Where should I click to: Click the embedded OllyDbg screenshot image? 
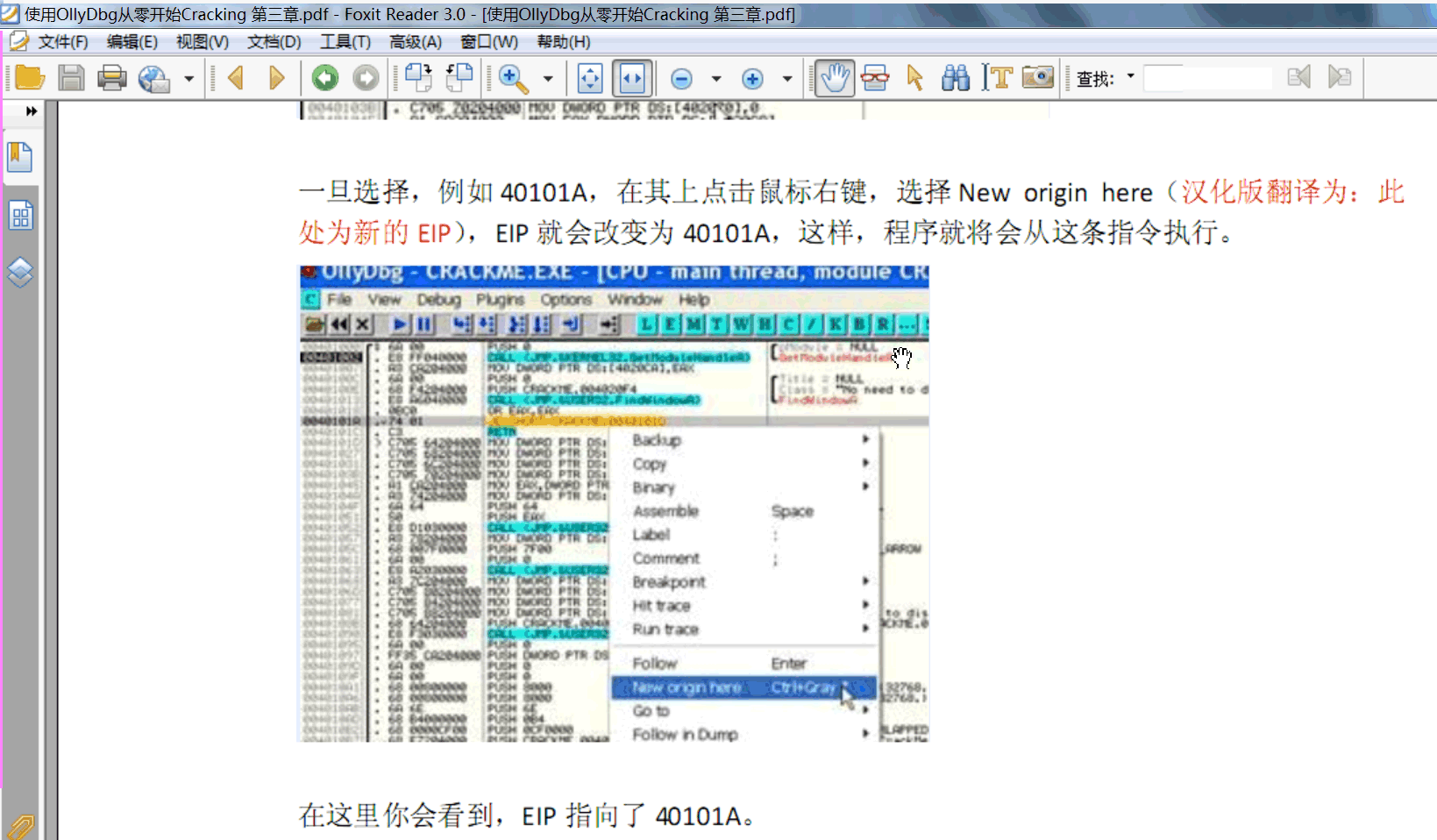pyautogui.click(x=614, y=504)
